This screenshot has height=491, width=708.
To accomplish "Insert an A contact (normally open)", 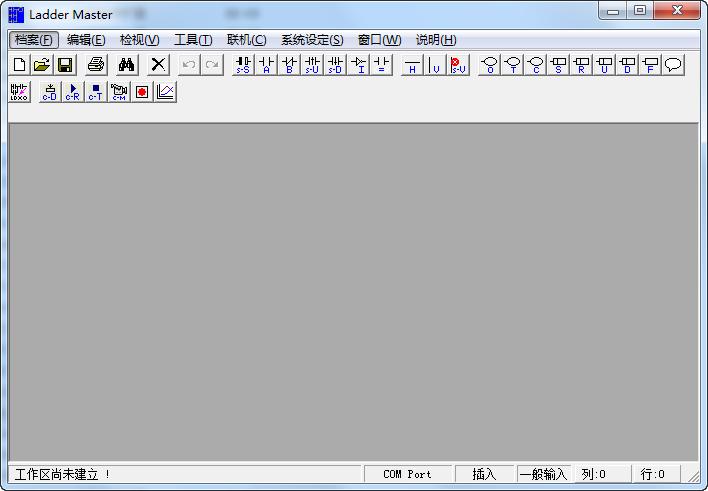I will coord(266,65).
